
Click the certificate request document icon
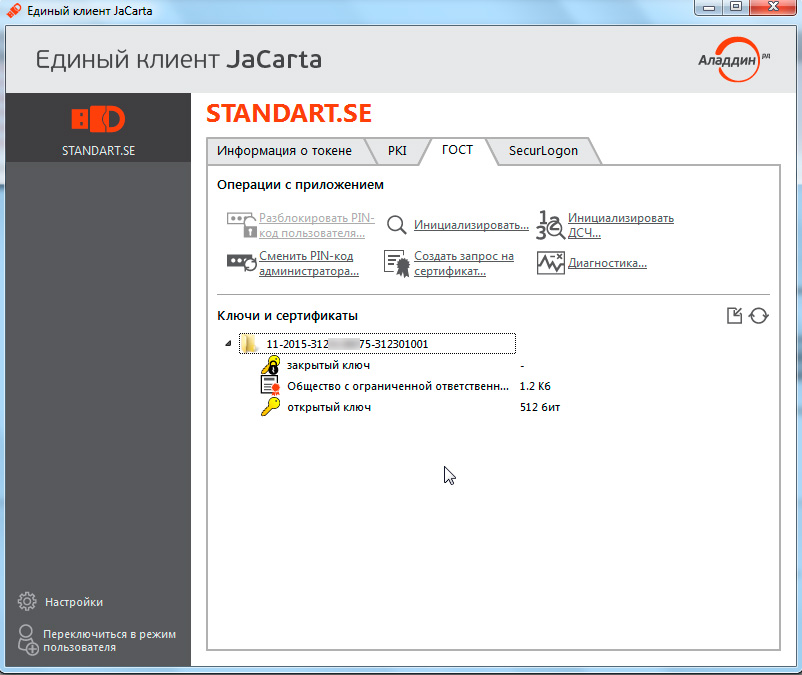[397, 263]
